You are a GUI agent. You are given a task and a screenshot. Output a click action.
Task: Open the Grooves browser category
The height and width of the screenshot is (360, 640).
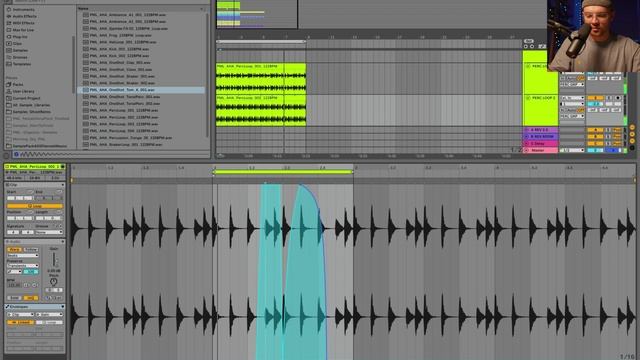coord(20,57)
